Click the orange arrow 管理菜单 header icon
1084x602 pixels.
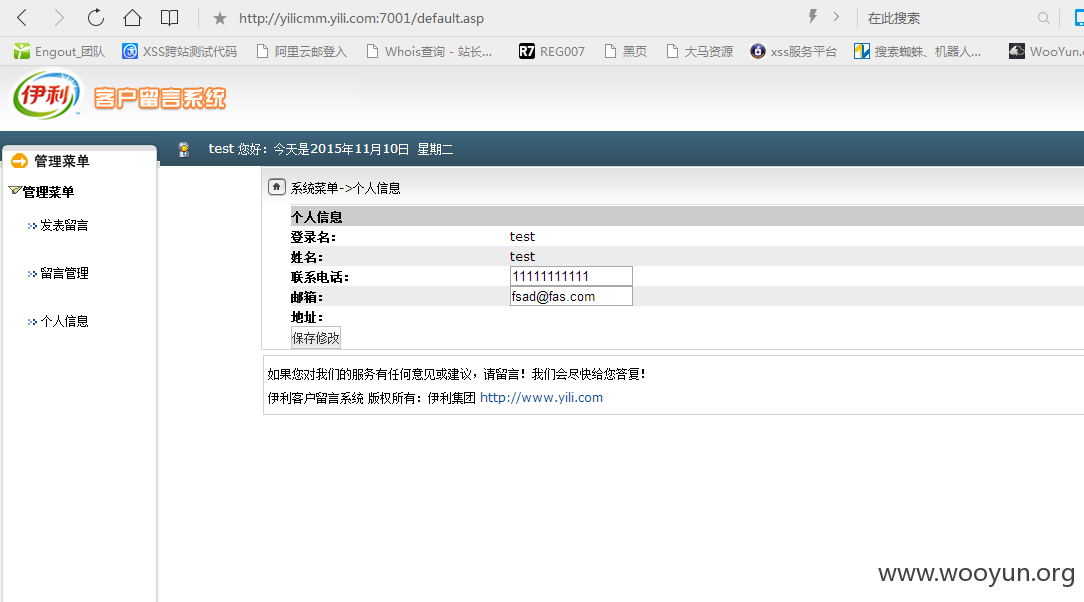(19, 161)
